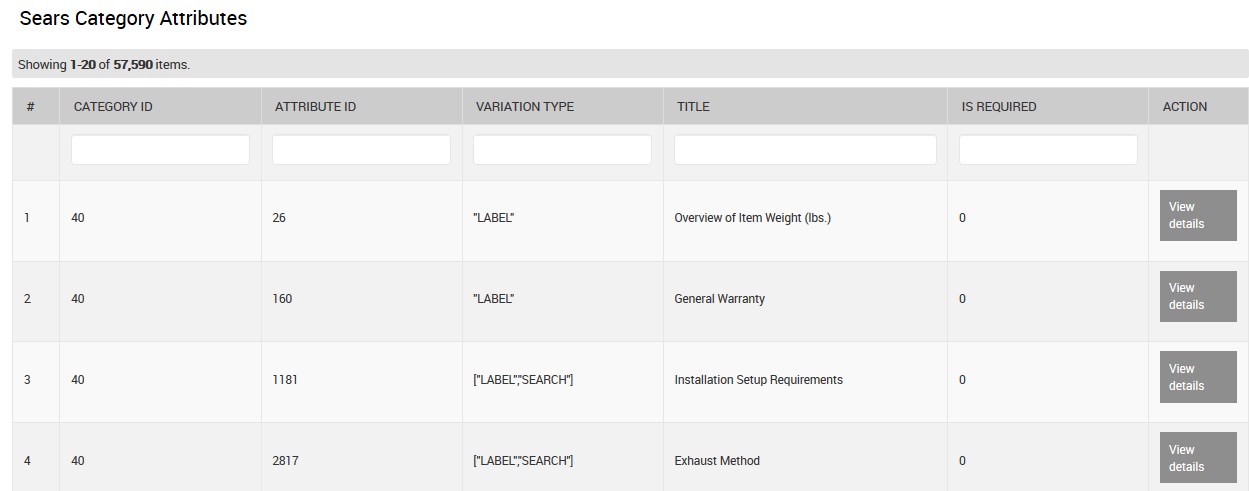Click into the Title filter input
This screenshot has width=1249, height=491.
click(805, 150)
